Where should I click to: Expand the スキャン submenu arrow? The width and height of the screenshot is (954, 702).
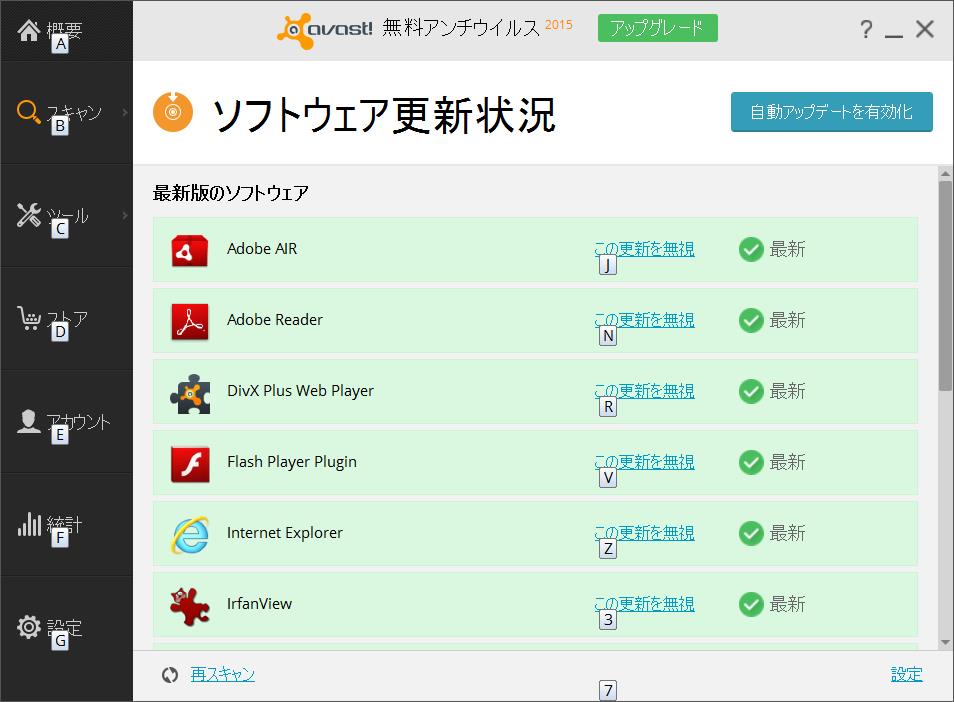(125, 112)
